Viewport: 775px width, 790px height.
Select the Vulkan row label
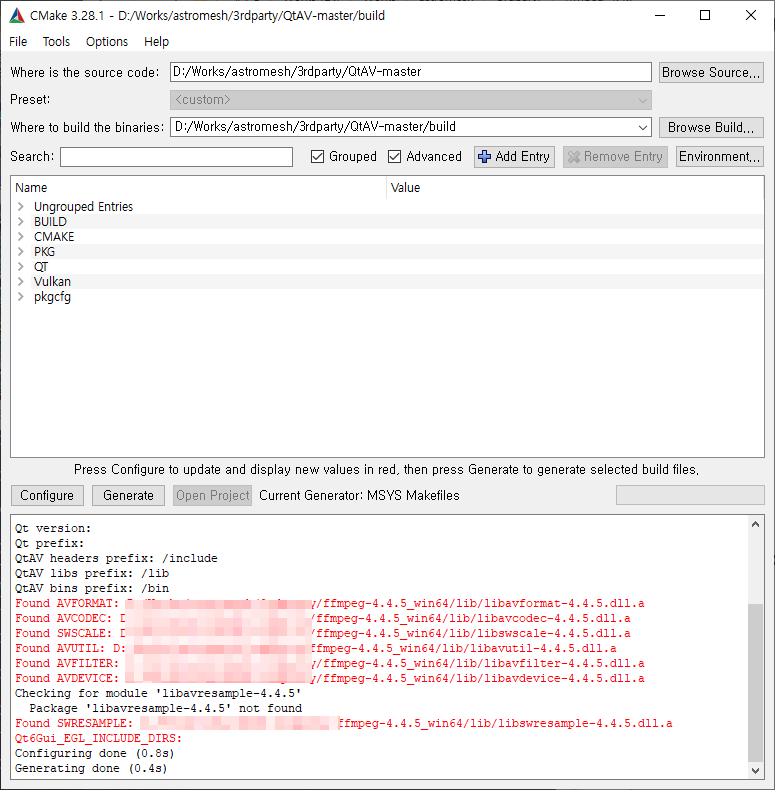coord(52,282)
